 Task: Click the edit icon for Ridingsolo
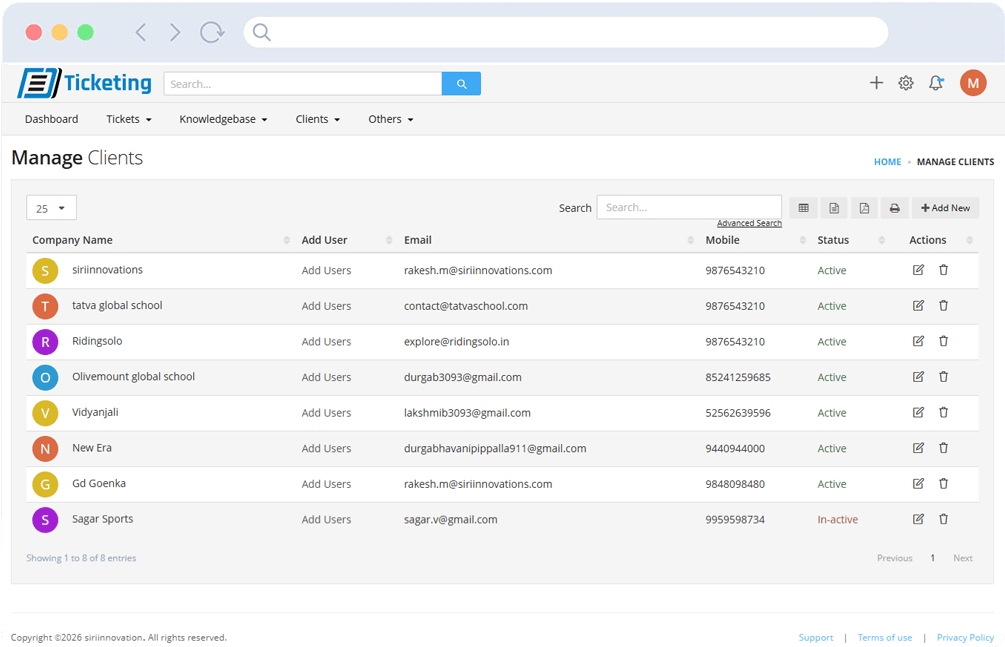click(918, 341)
